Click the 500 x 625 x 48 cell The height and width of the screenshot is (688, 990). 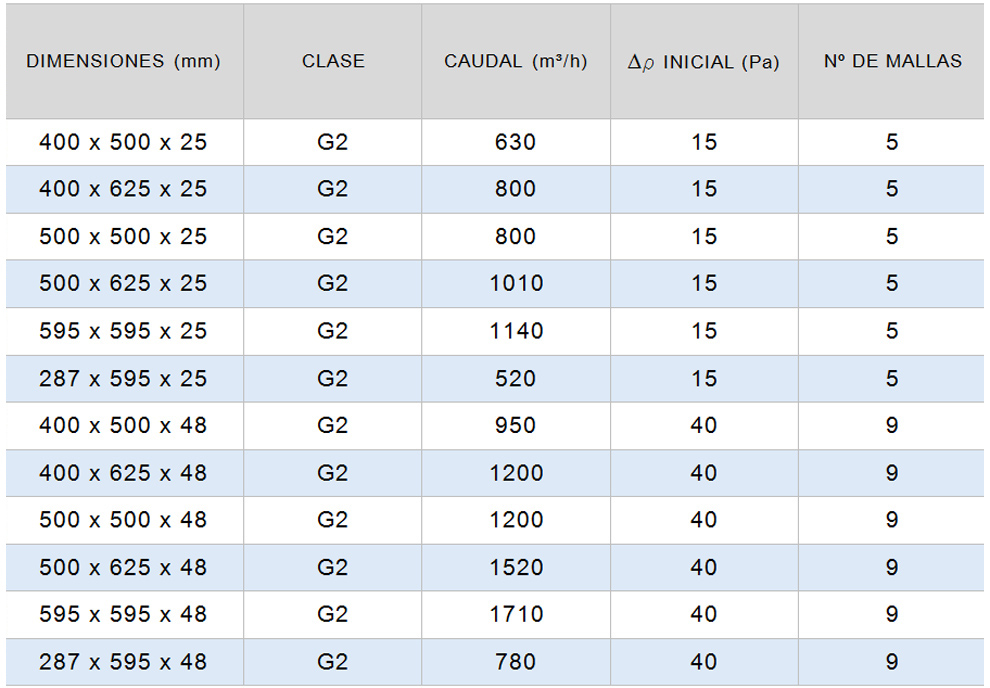click(123, 567)
